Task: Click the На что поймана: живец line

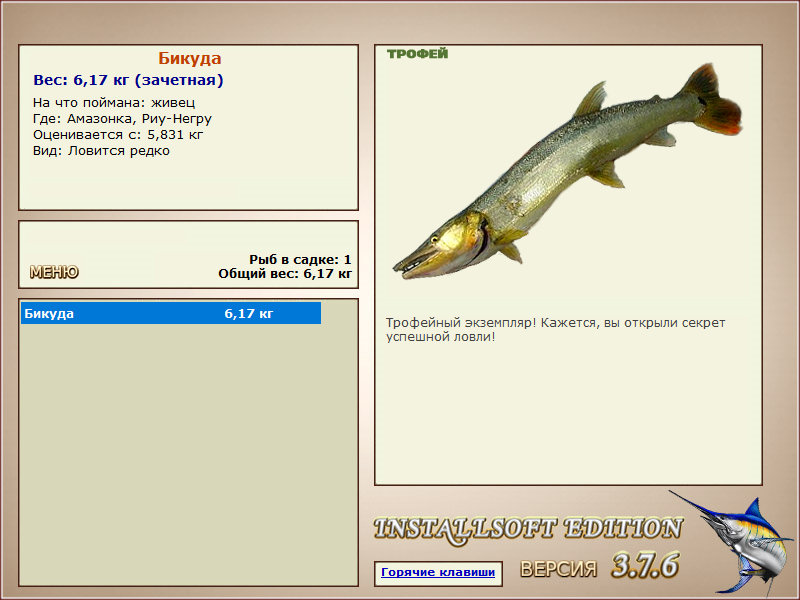Action: (114, 103)
